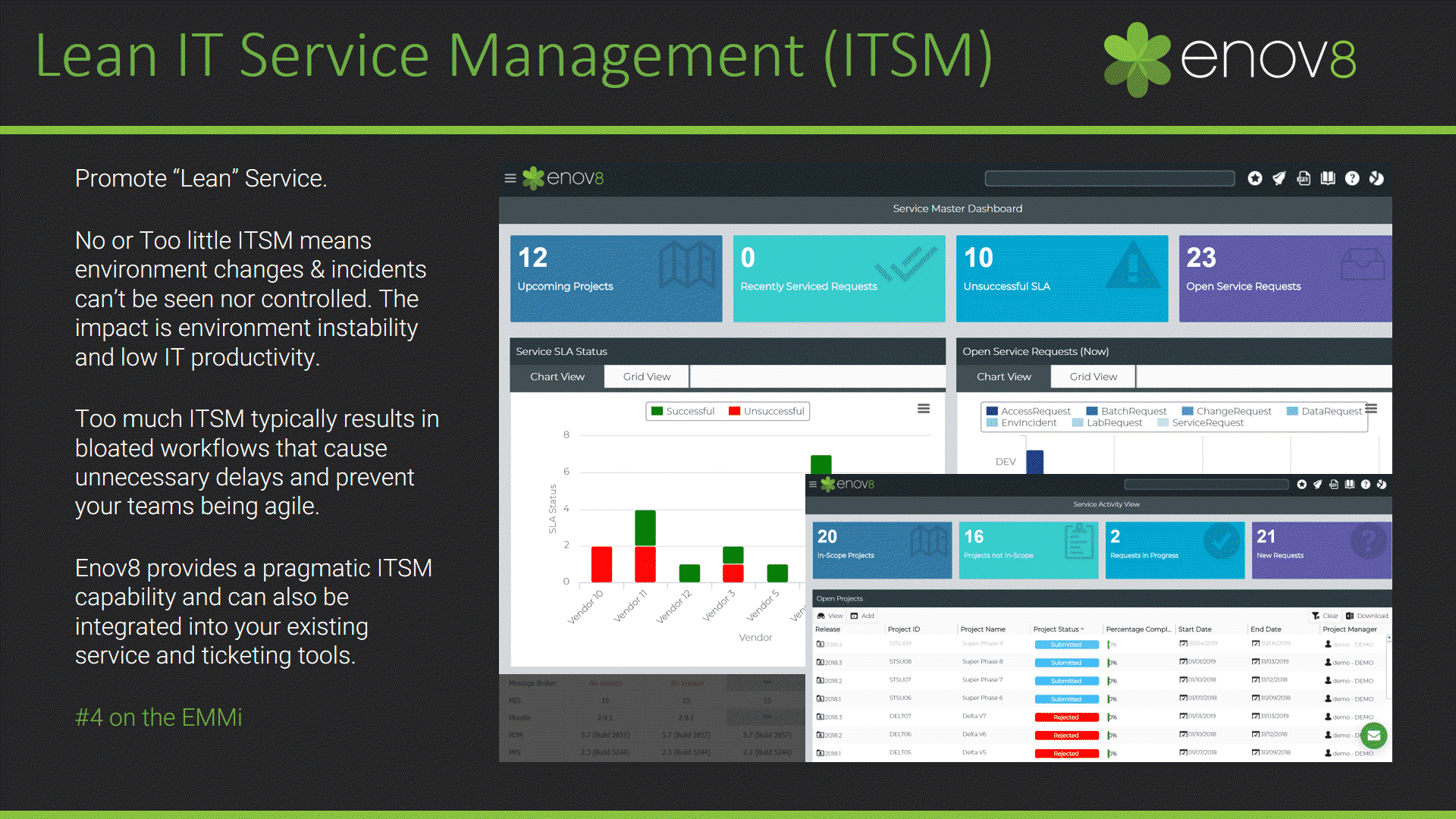Open the book icon in Service Activity View header
This screenshot has height=819, width=1456.
[1350, 484]
